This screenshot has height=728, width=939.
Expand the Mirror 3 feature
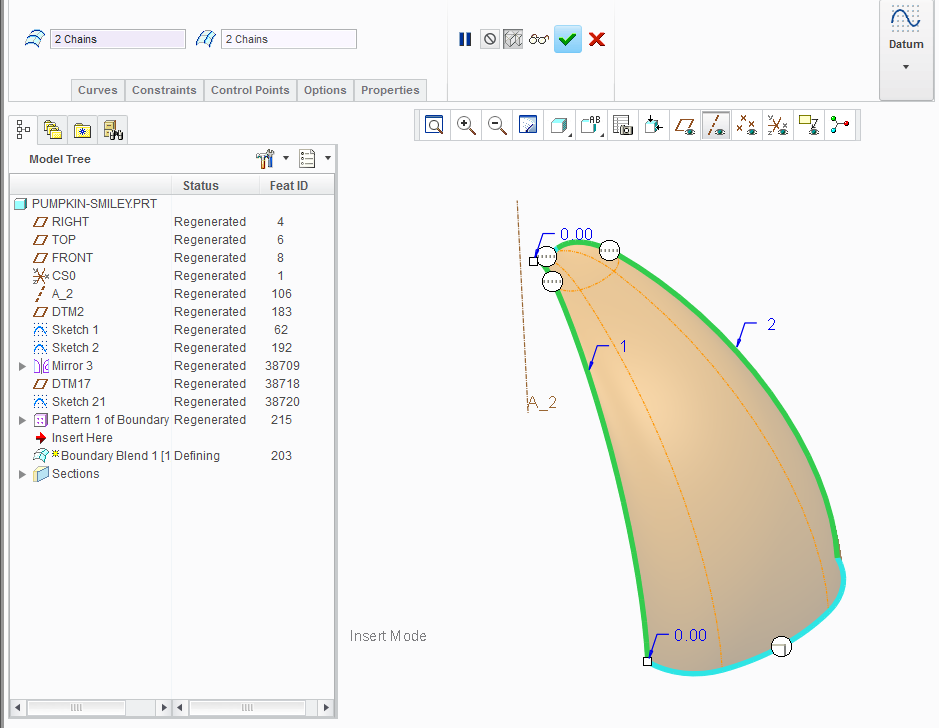(x=22, y=366)
